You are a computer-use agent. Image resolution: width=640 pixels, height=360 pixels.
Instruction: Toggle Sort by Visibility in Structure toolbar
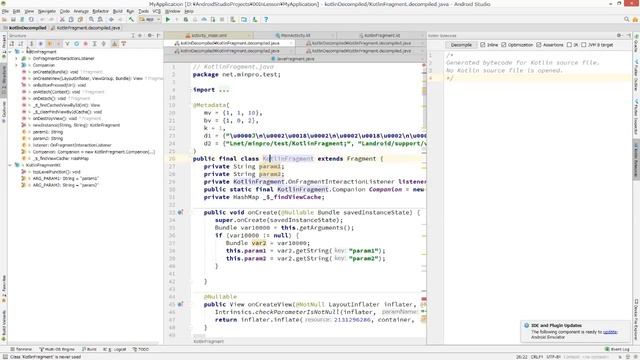(x=12, y=44)
